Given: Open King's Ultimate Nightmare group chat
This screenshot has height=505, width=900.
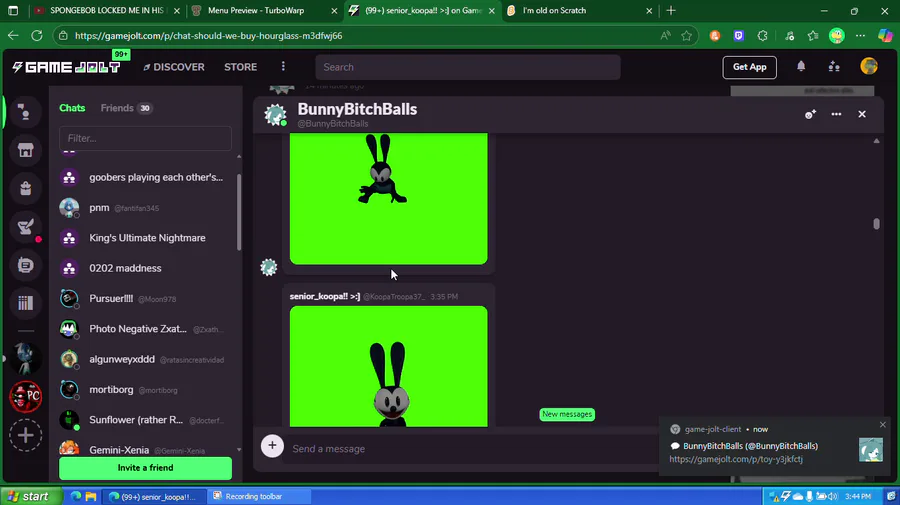Looking at the screenshot, I should tap(145, 238).
